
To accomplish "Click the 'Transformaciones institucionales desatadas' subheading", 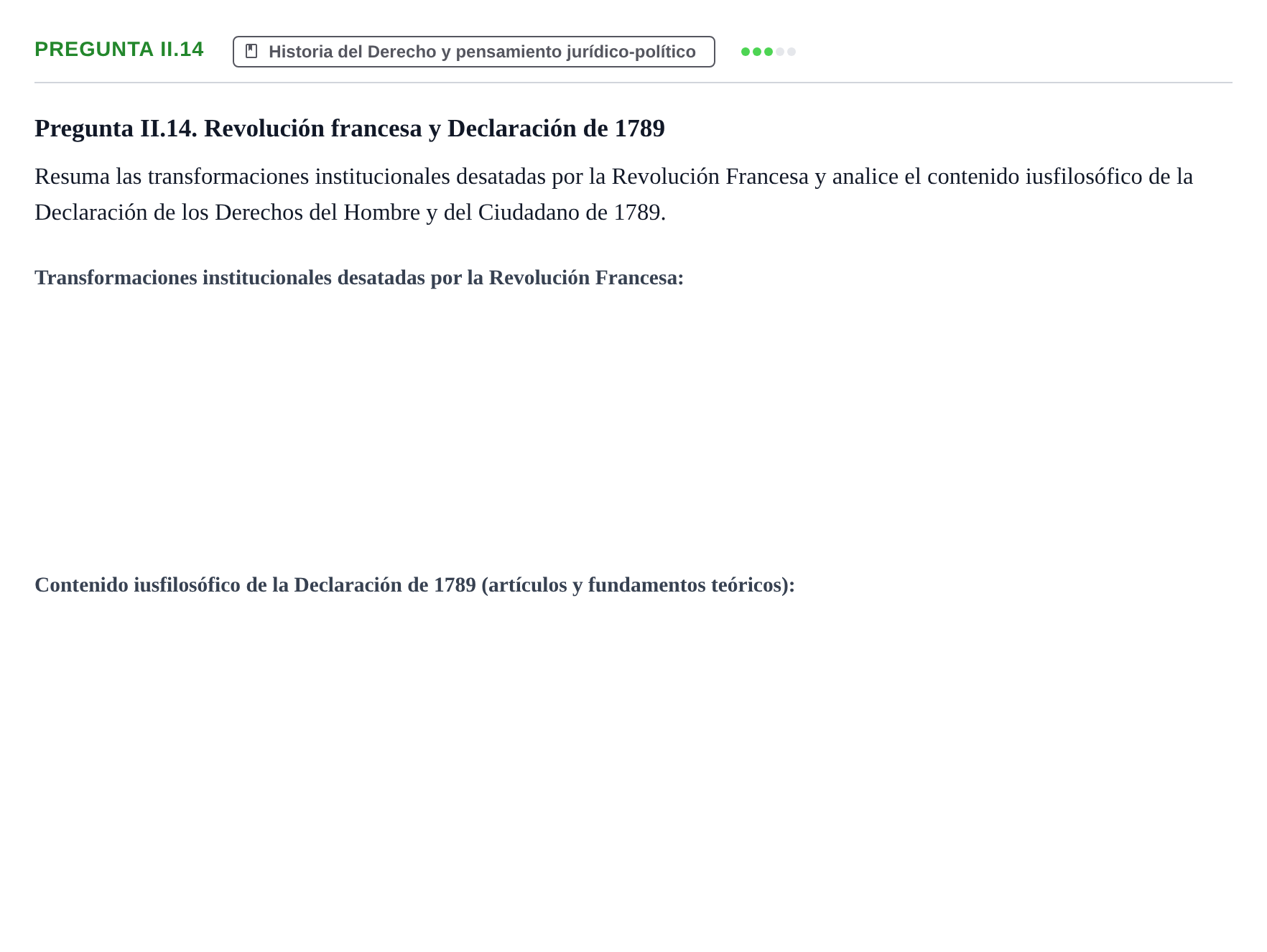I will (x=359, y=278).
